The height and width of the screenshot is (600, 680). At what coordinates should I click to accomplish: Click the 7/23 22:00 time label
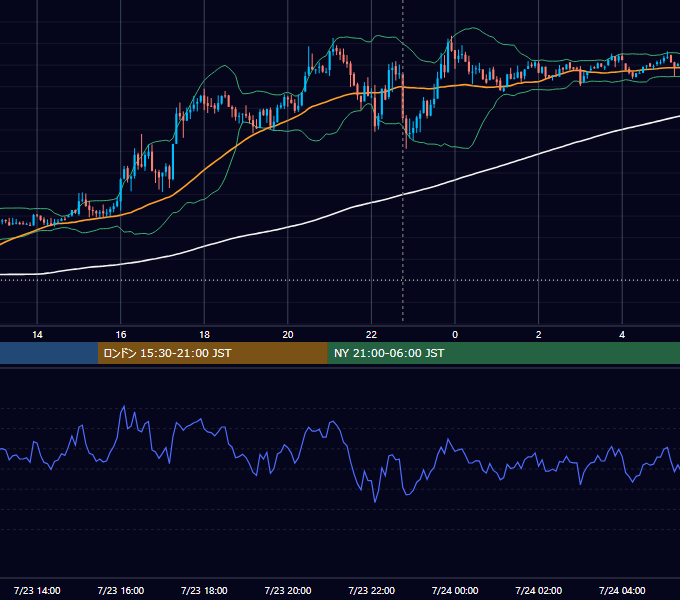pos(372,590)
